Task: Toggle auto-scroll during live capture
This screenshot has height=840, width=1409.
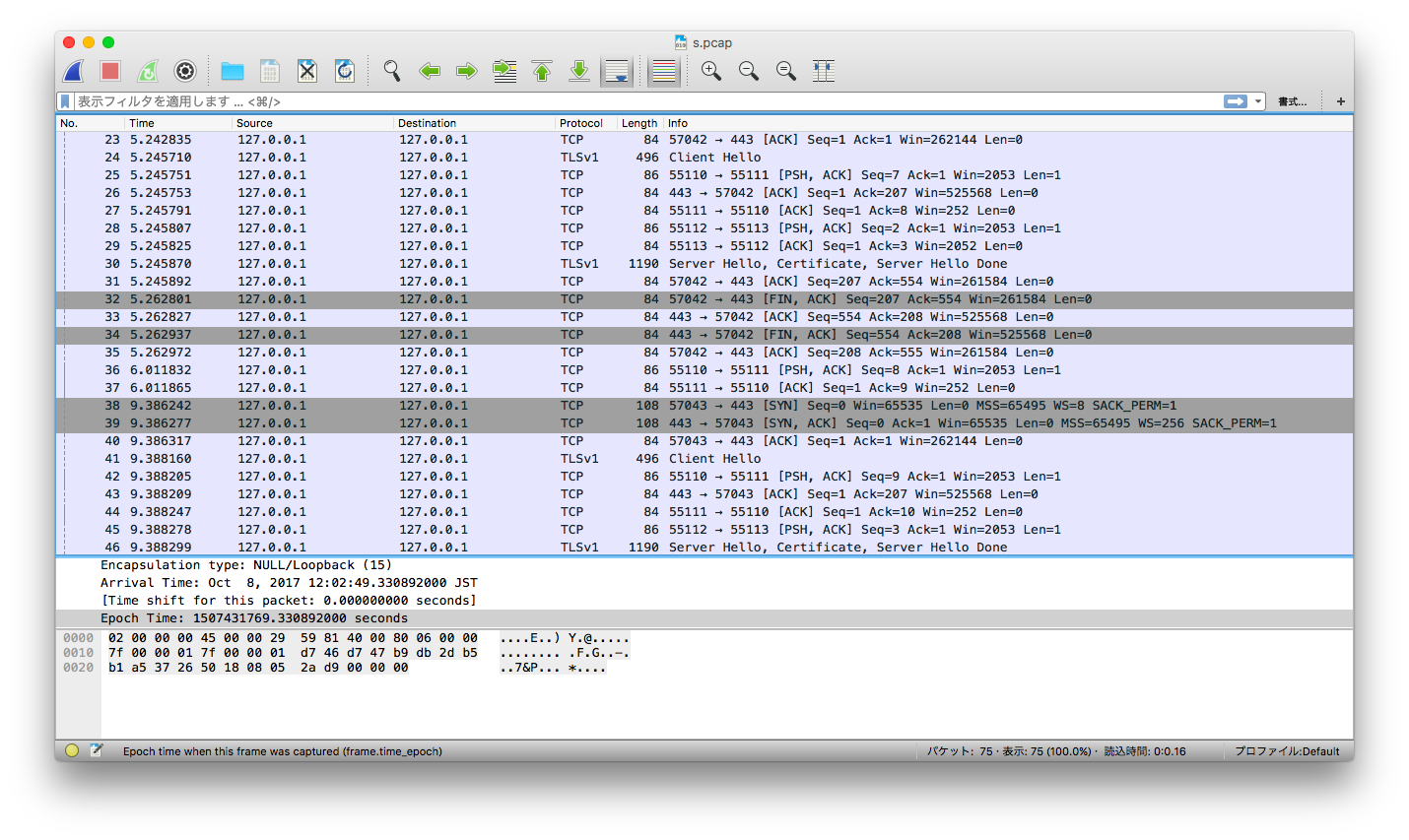Action: pos(617,71)
